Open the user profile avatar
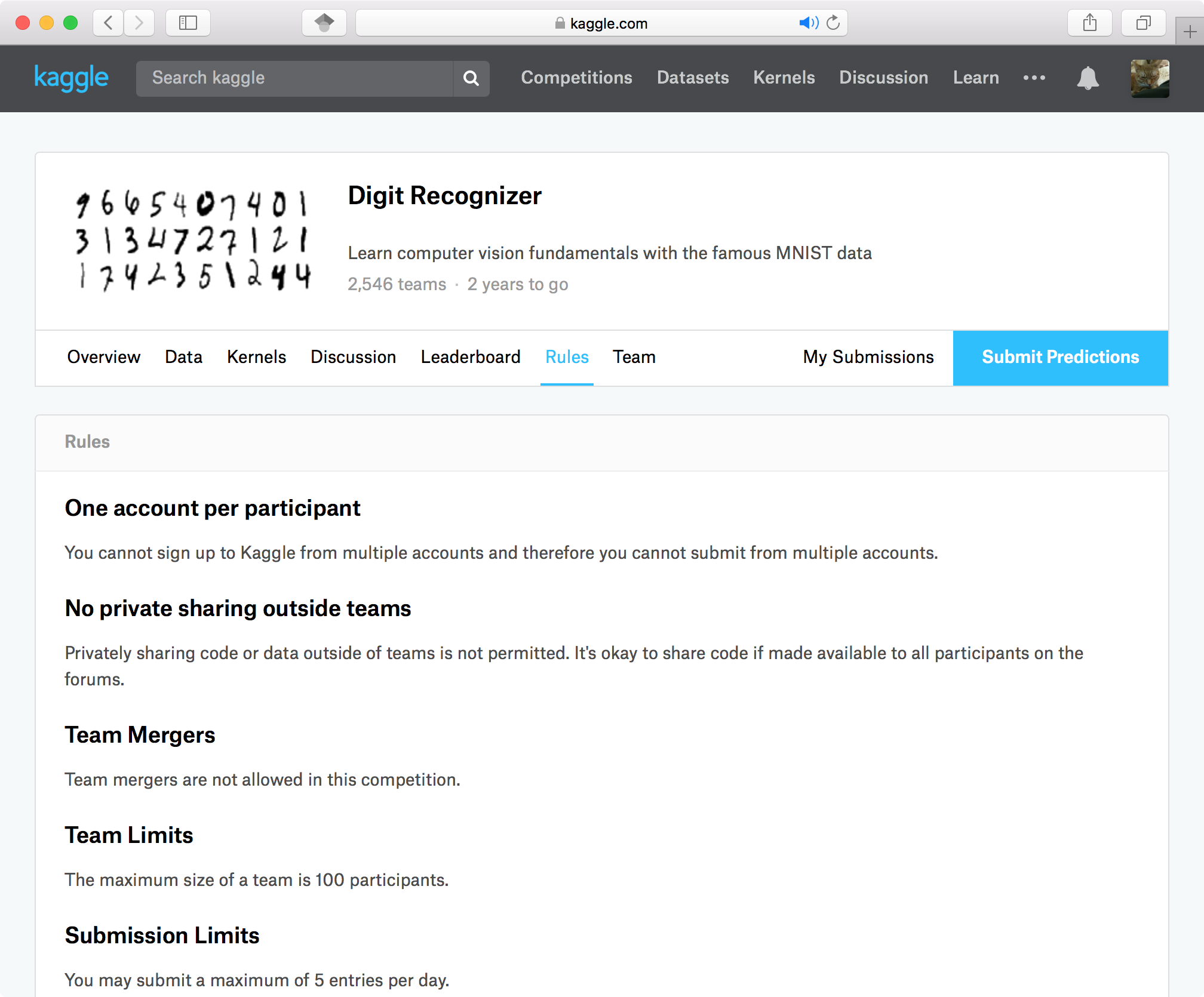 [x=1150, y=78]
